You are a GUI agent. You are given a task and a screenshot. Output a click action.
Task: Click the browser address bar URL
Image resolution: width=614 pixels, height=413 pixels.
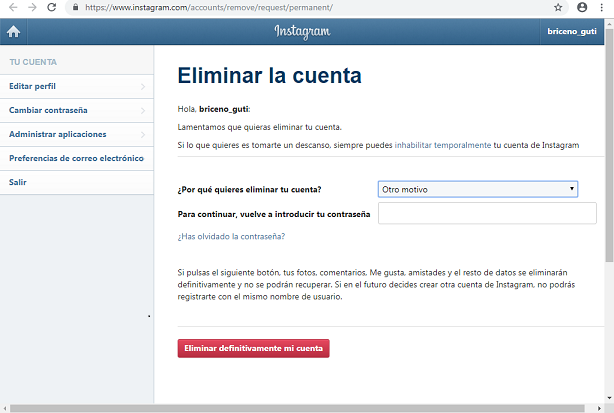point(209,7)
